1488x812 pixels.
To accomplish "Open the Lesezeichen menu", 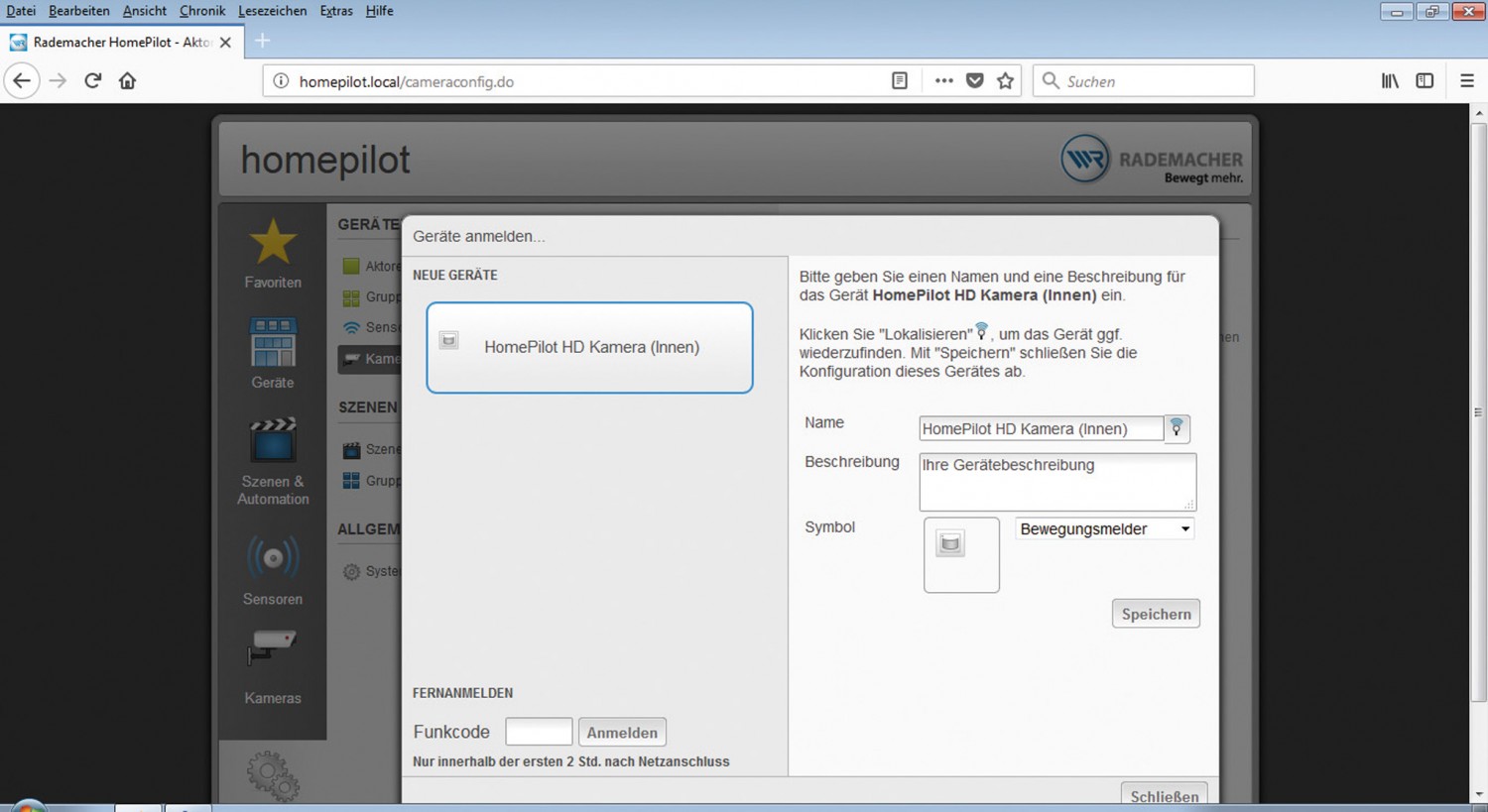I will 273,11.
